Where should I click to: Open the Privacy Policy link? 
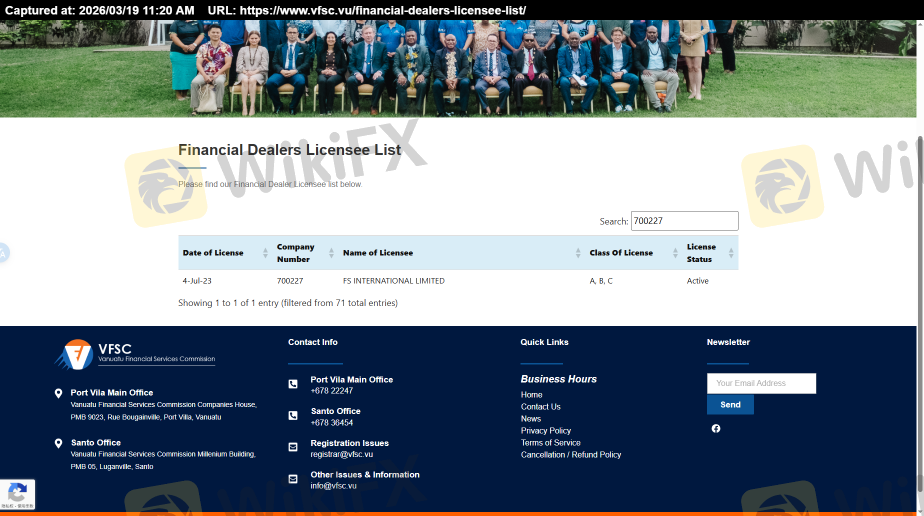[x=545, y=431]
